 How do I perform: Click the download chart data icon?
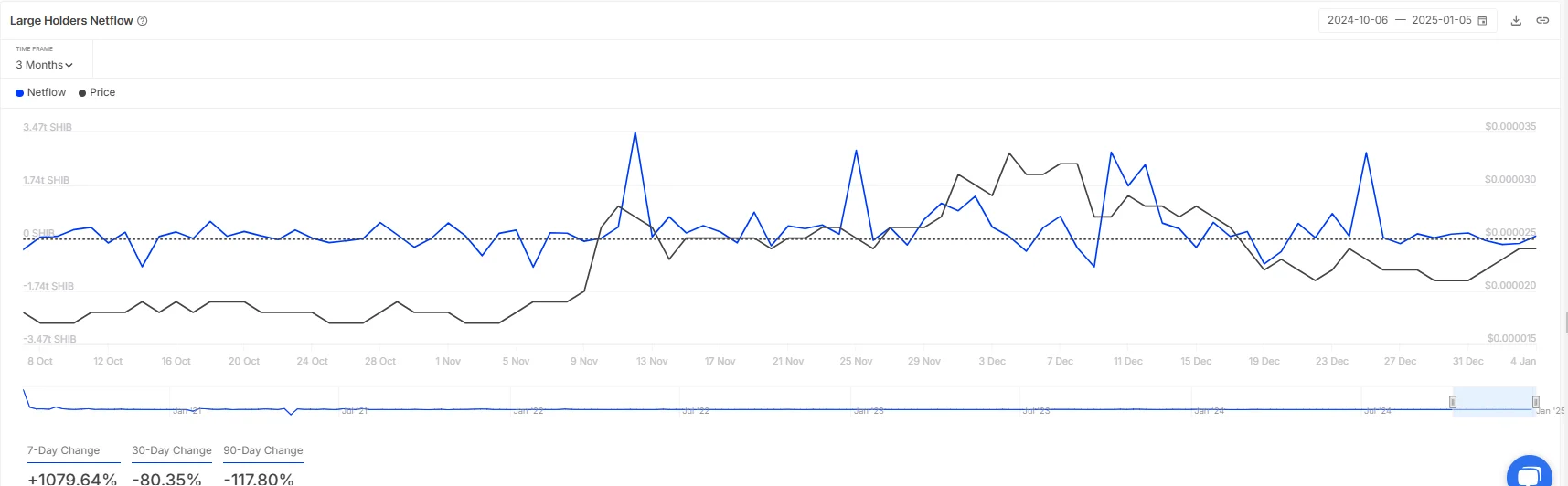1516,20
